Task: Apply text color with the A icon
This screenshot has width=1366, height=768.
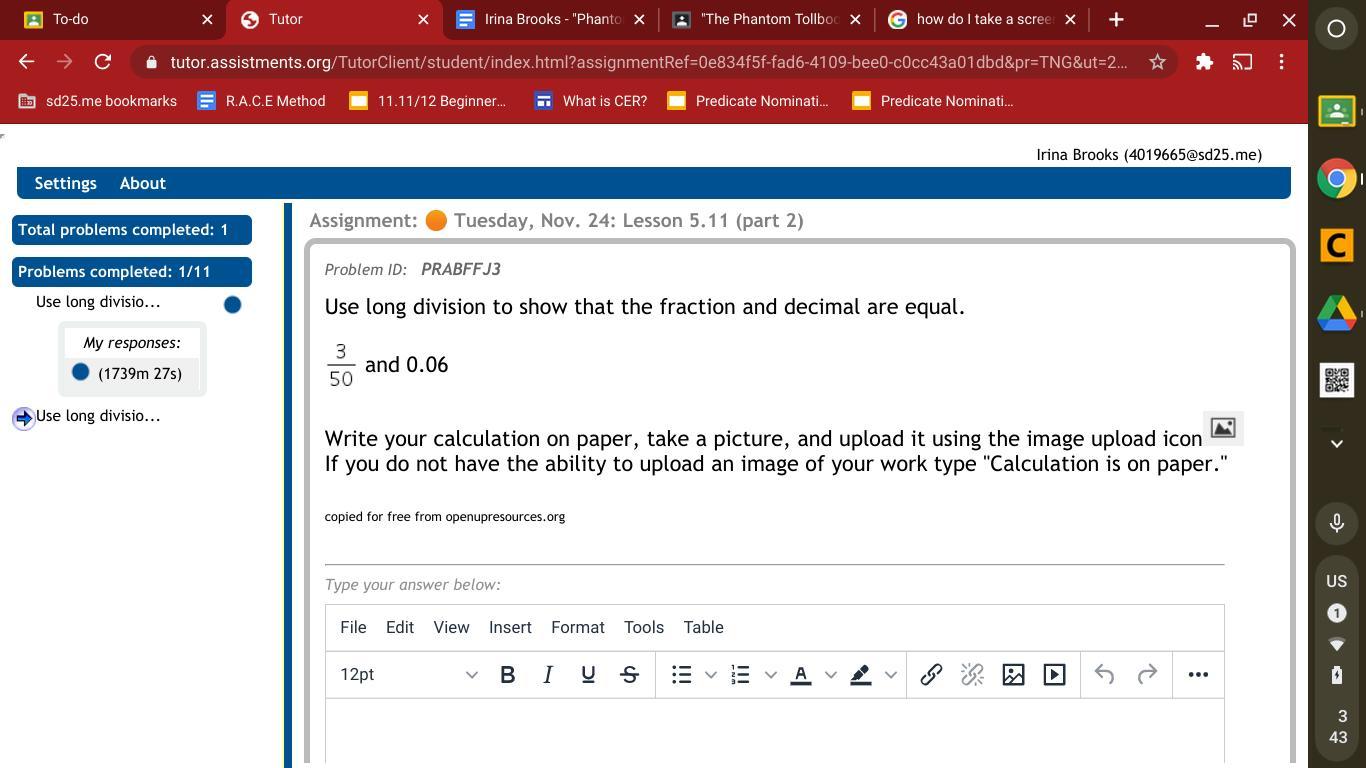Action: pos(801,675)
